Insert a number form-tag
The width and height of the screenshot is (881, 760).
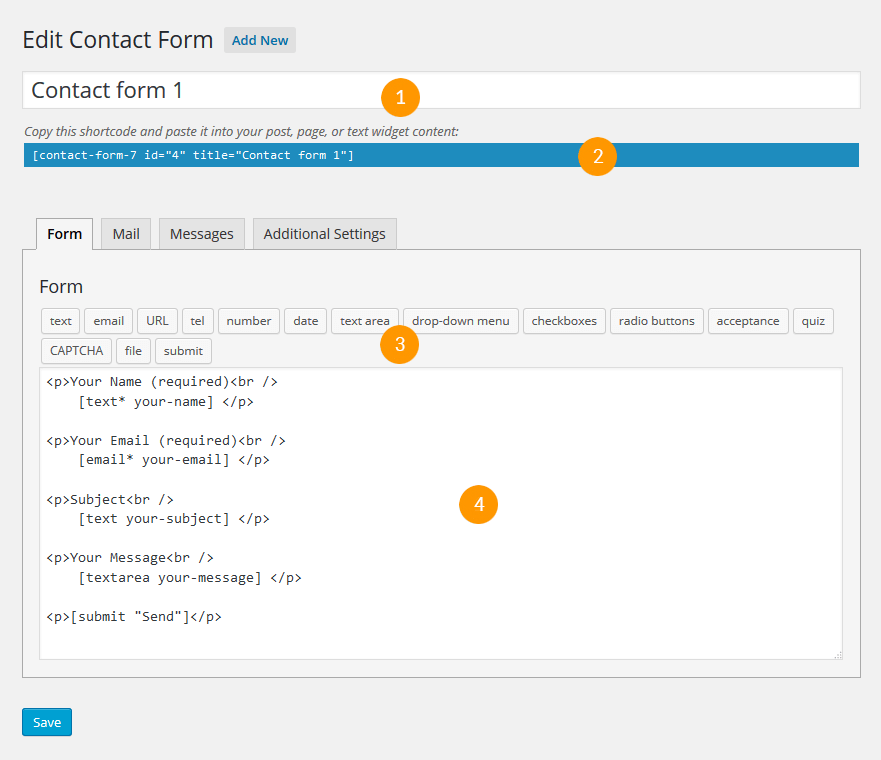pyautogui.click(x=248, y=321)
